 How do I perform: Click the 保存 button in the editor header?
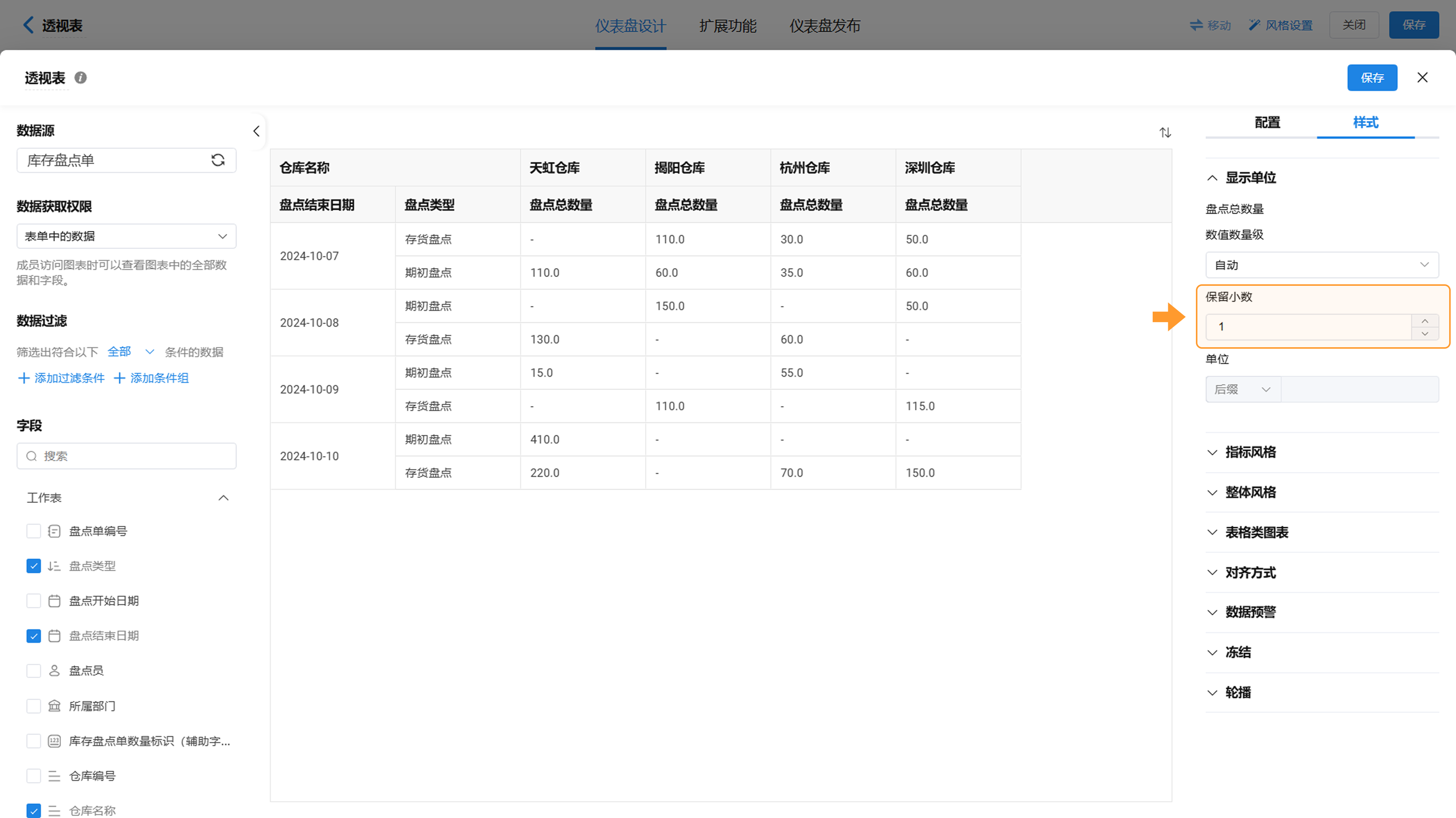click(x=1372, y=77)
